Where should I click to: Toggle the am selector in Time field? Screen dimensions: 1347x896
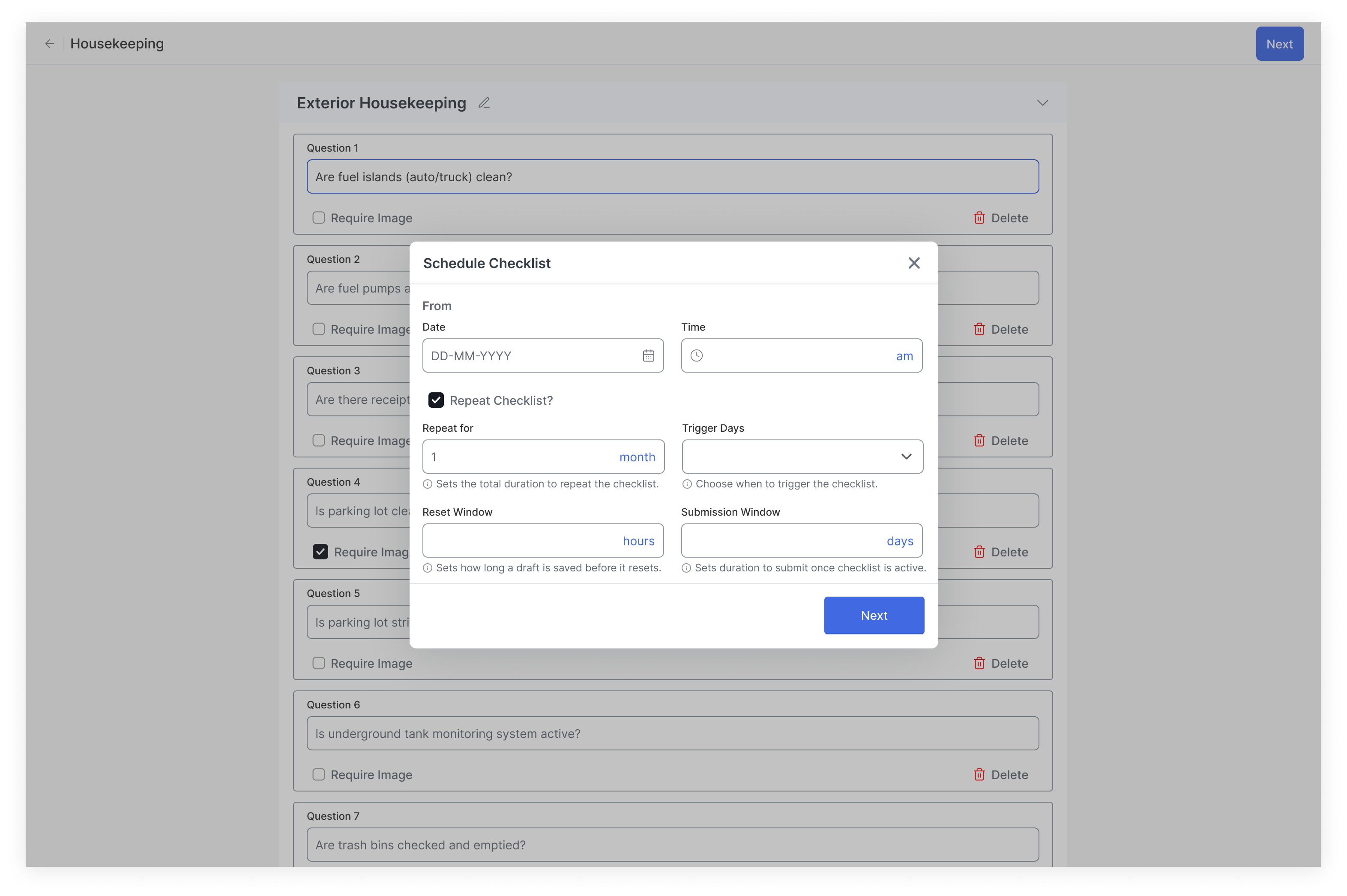coord(904,357)
